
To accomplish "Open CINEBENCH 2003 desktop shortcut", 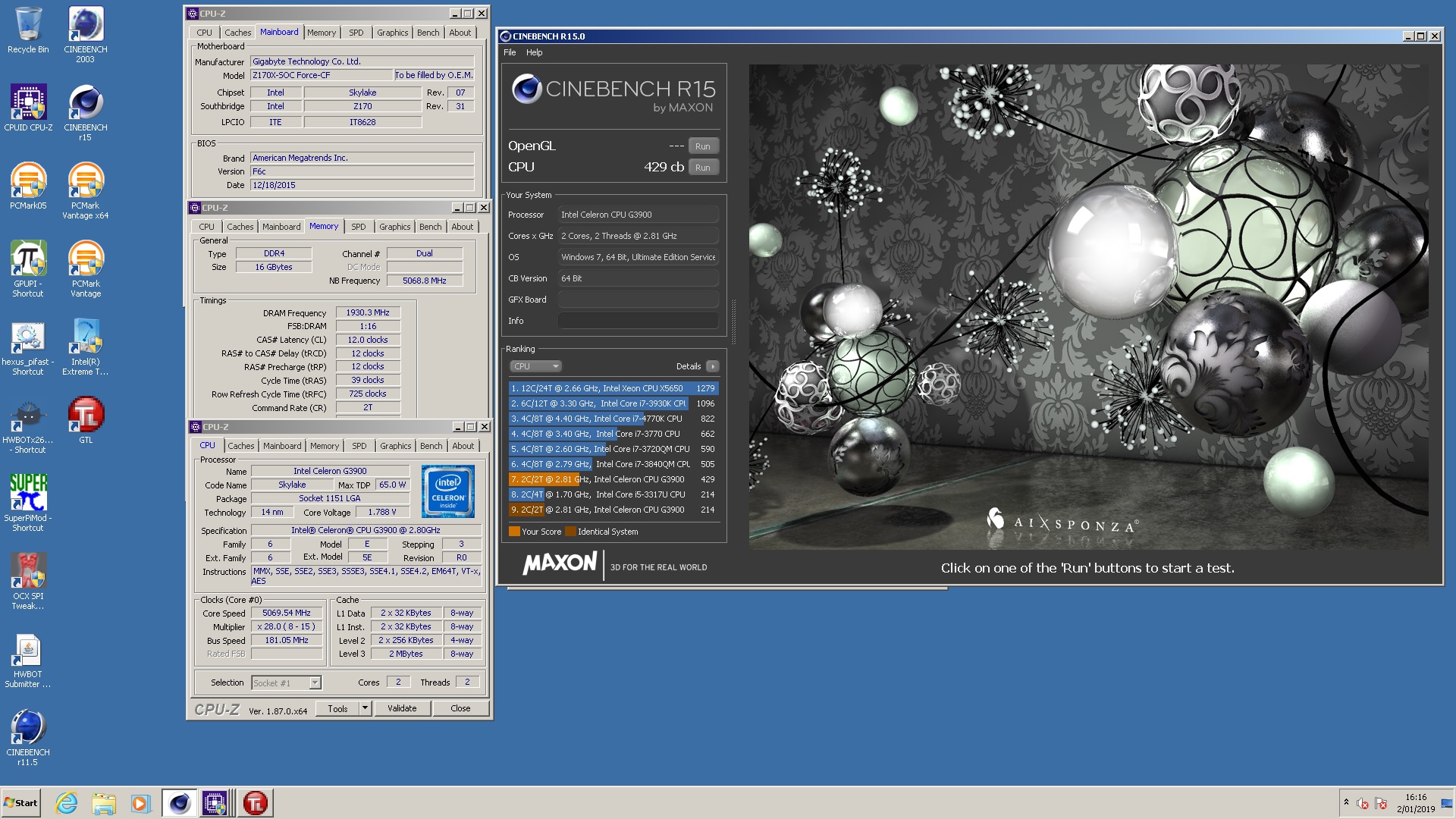I will tap(86, 34).
